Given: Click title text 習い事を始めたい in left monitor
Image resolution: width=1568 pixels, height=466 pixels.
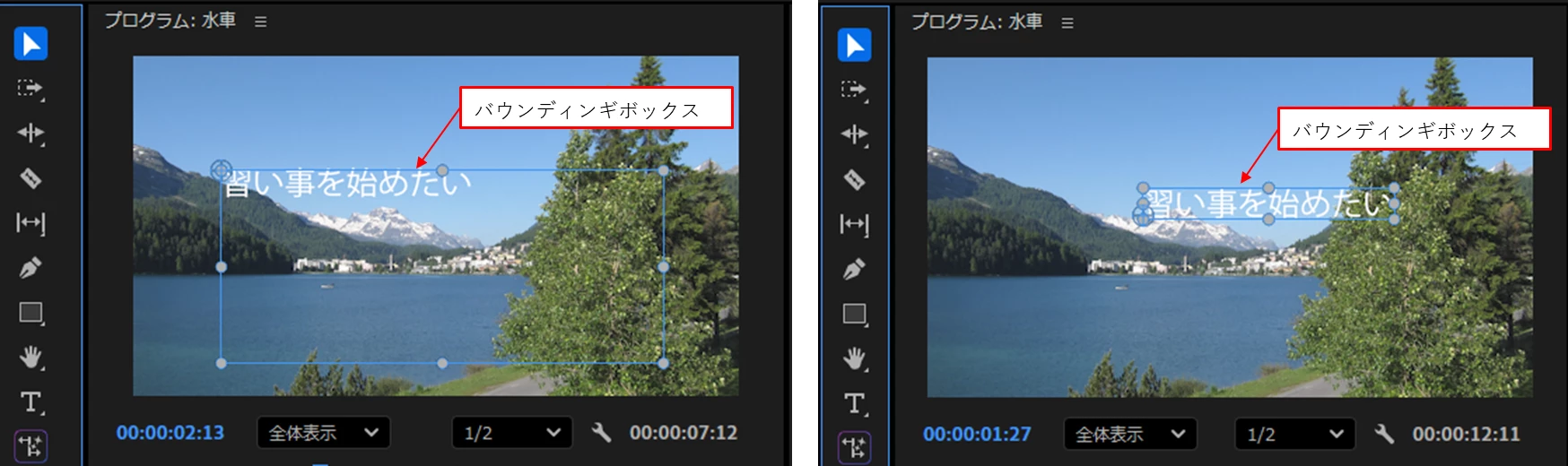Looking at the screenshot, I should (x=347, y=183).
